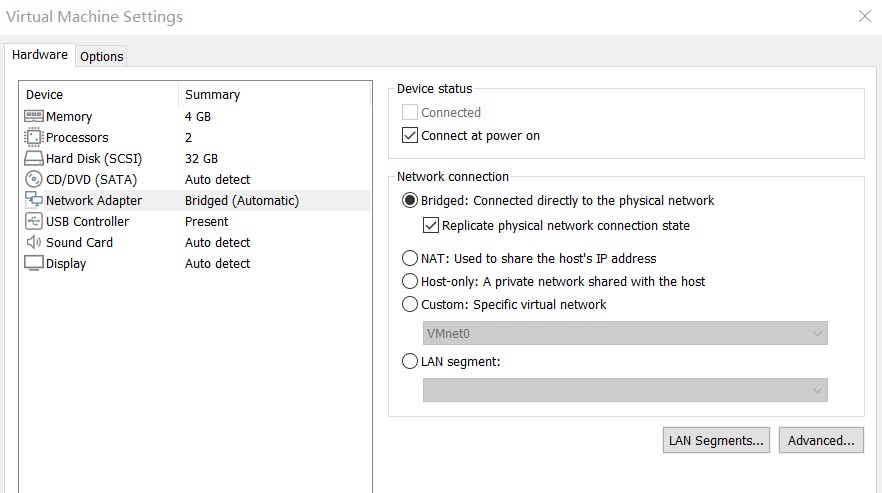The image size is (882, 493).
Task: Open the Hardware tab
Action: (x=40, y=55)
